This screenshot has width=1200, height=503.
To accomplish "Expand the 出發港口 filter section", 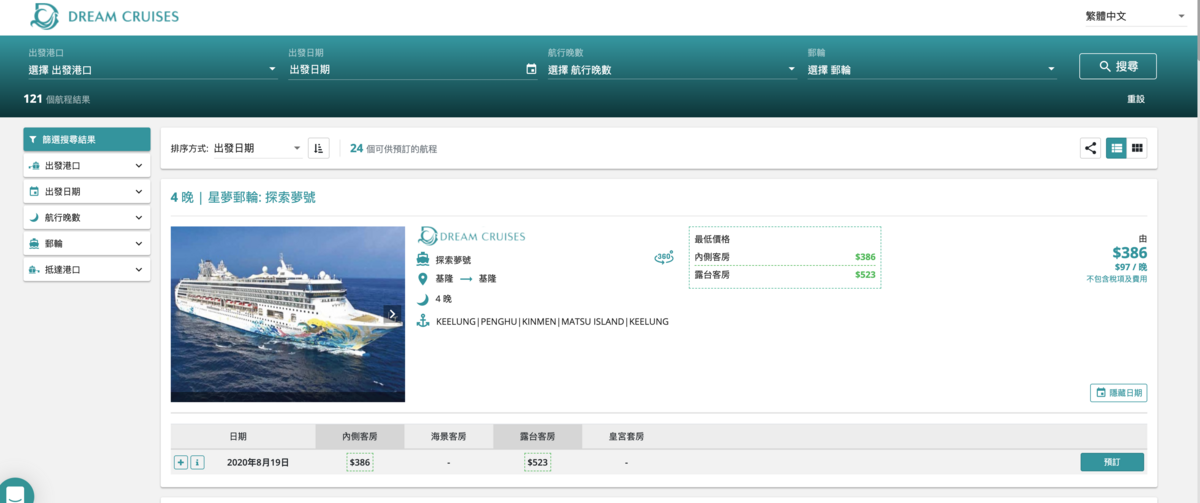I will (x=87, y=166).
